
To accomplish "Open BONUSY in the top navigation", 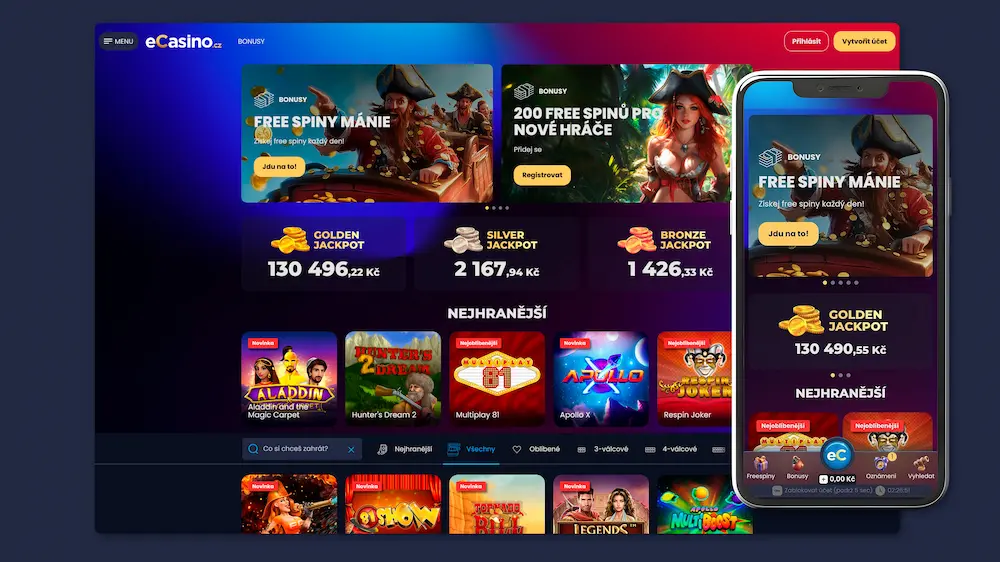I will click(x=251, y=41).
